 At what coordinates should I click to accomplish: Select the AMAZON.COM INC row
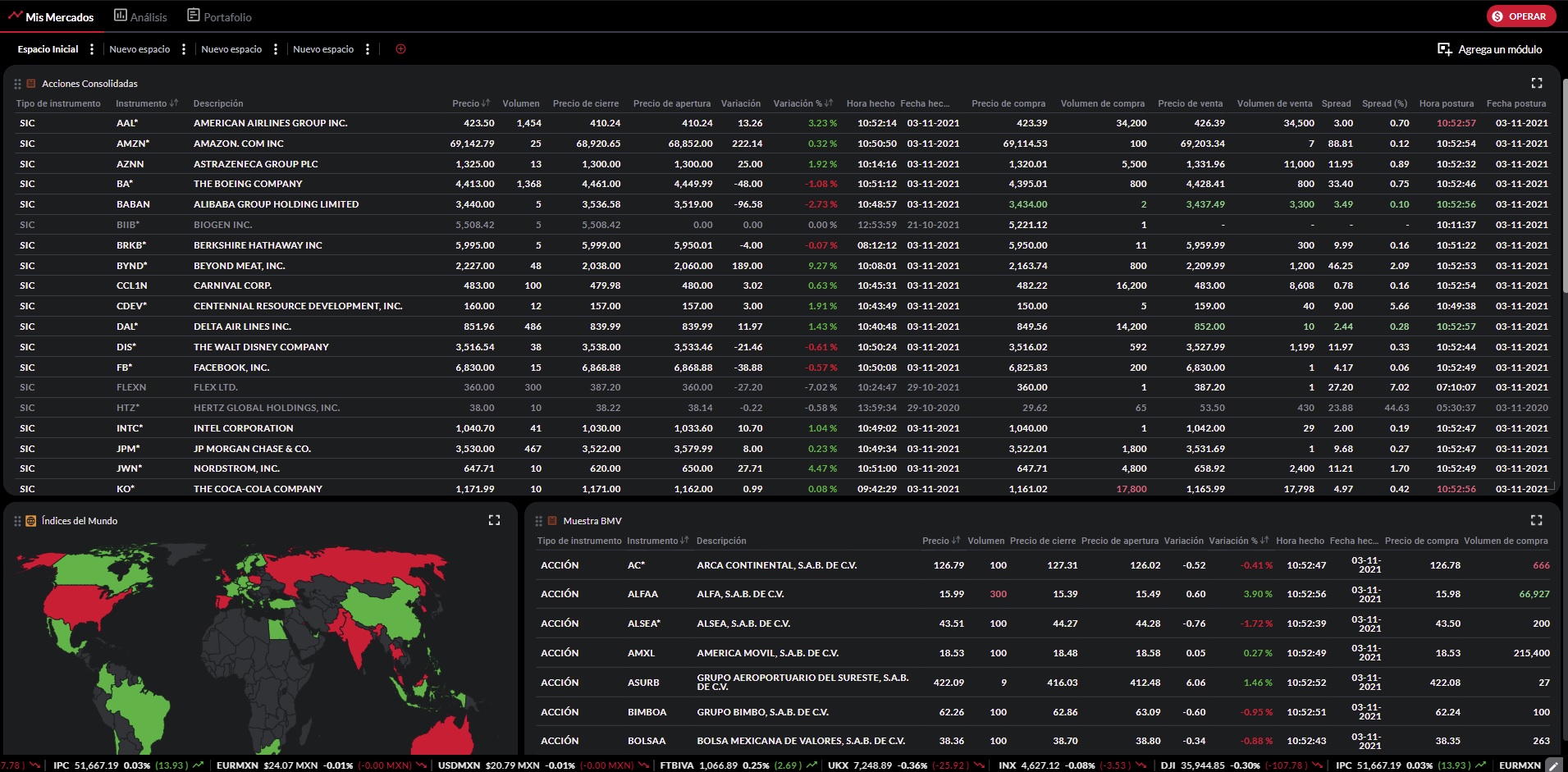[x=238, y=144]
